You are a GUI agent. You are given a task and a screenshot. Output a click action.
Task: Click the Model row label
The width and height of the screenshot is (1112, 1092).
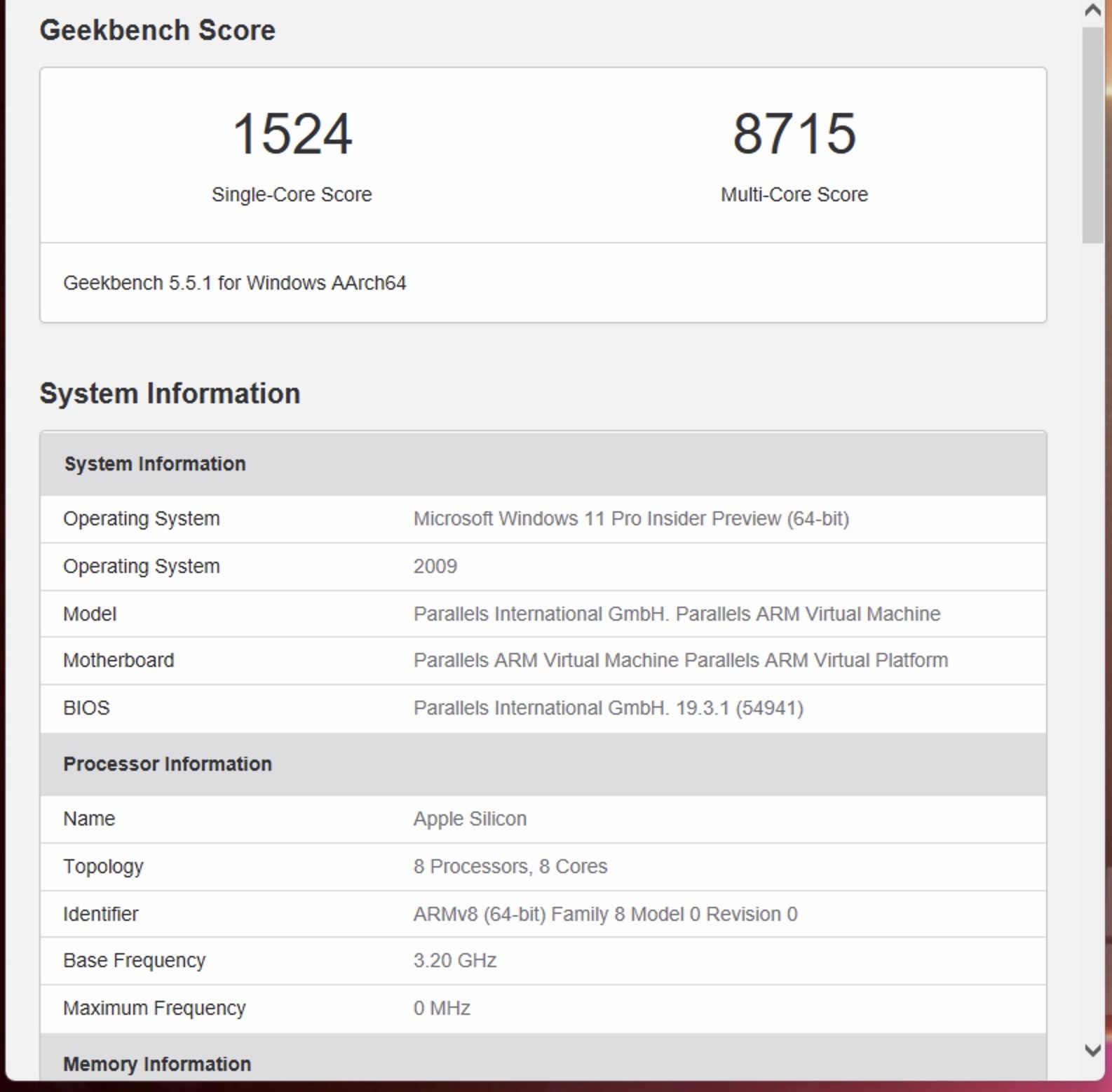(x=90, y=614)
